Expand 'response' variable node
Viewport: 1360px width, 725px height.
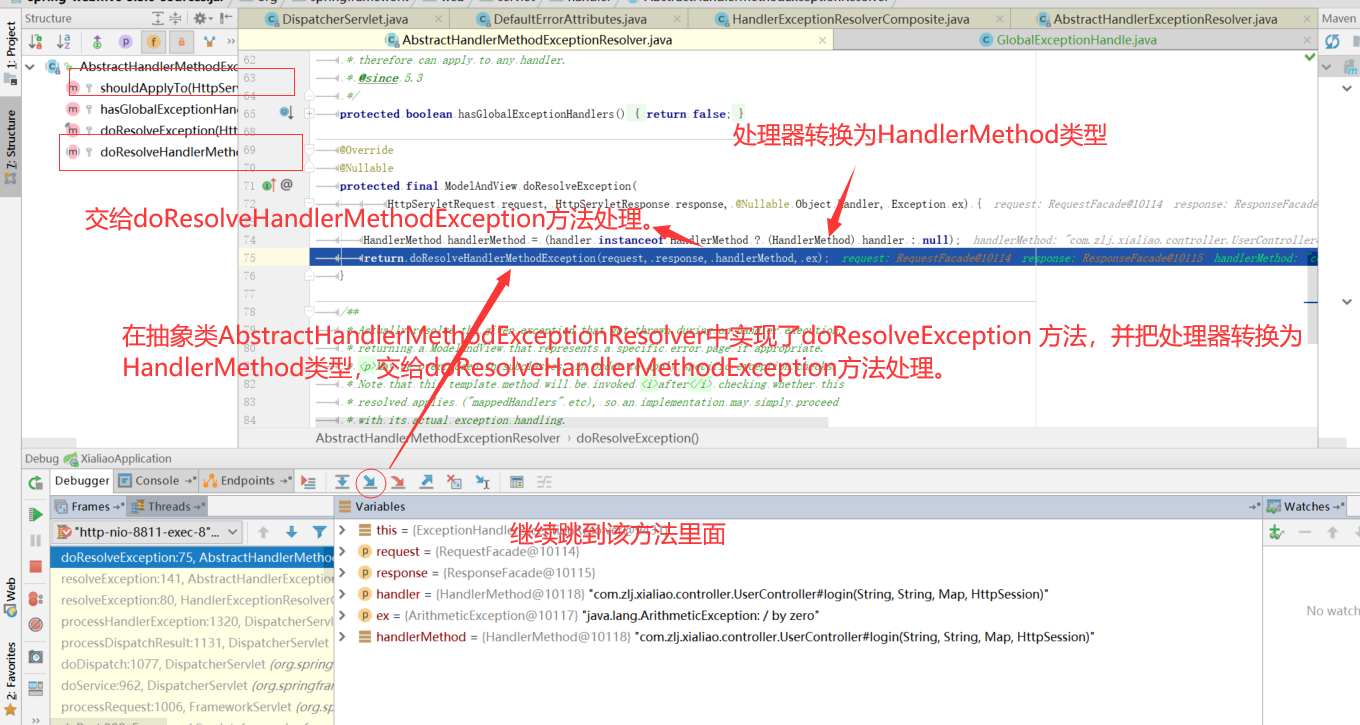[x=342, y=573]
